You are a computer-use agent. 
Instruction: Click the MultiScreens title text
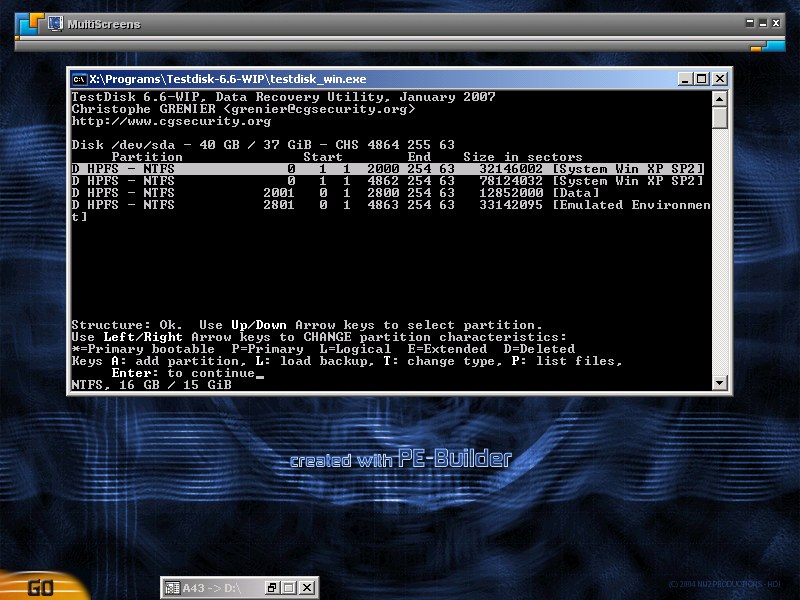point(104,24)
